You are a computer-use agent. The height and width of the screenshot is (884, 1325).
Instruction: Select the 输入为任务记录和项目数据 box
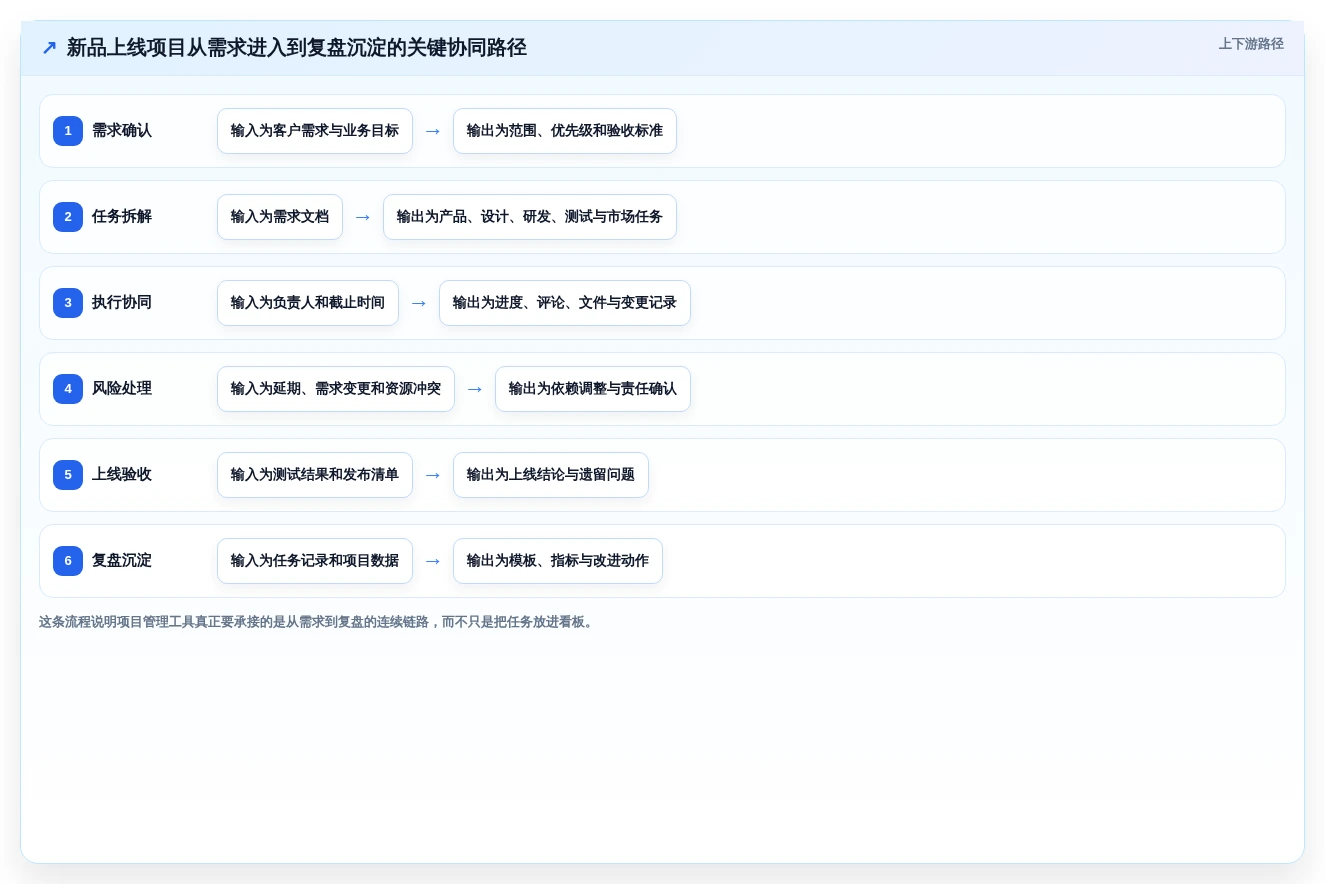(315, 561)
